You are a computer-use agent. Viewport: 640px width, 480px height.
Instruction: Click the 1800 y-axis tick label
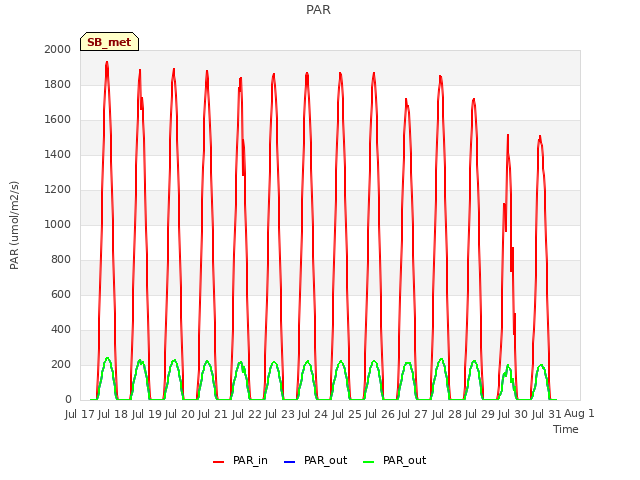coord(58,84)
